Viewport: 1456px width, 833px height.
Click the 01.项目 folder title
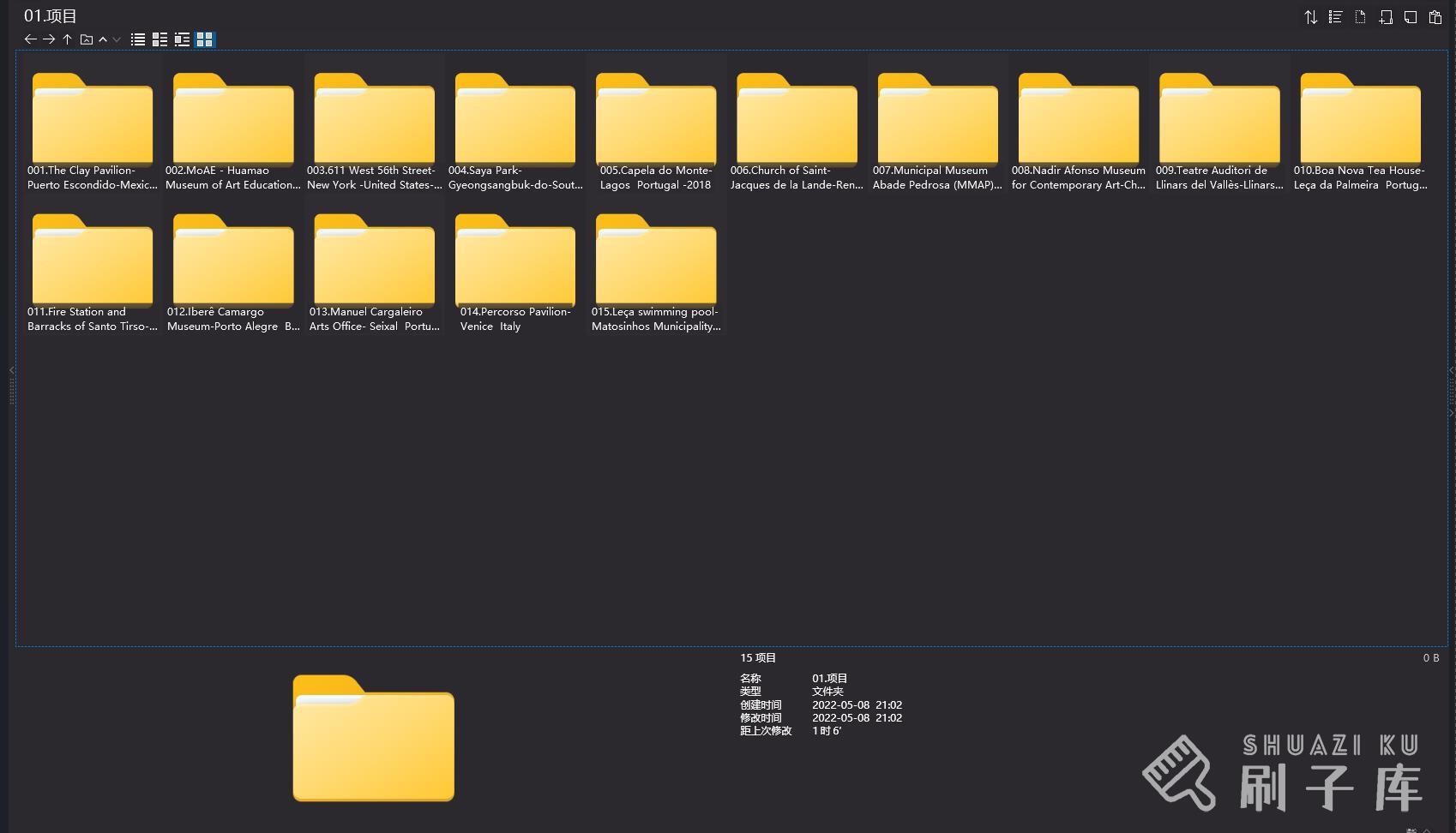[51, 16]
